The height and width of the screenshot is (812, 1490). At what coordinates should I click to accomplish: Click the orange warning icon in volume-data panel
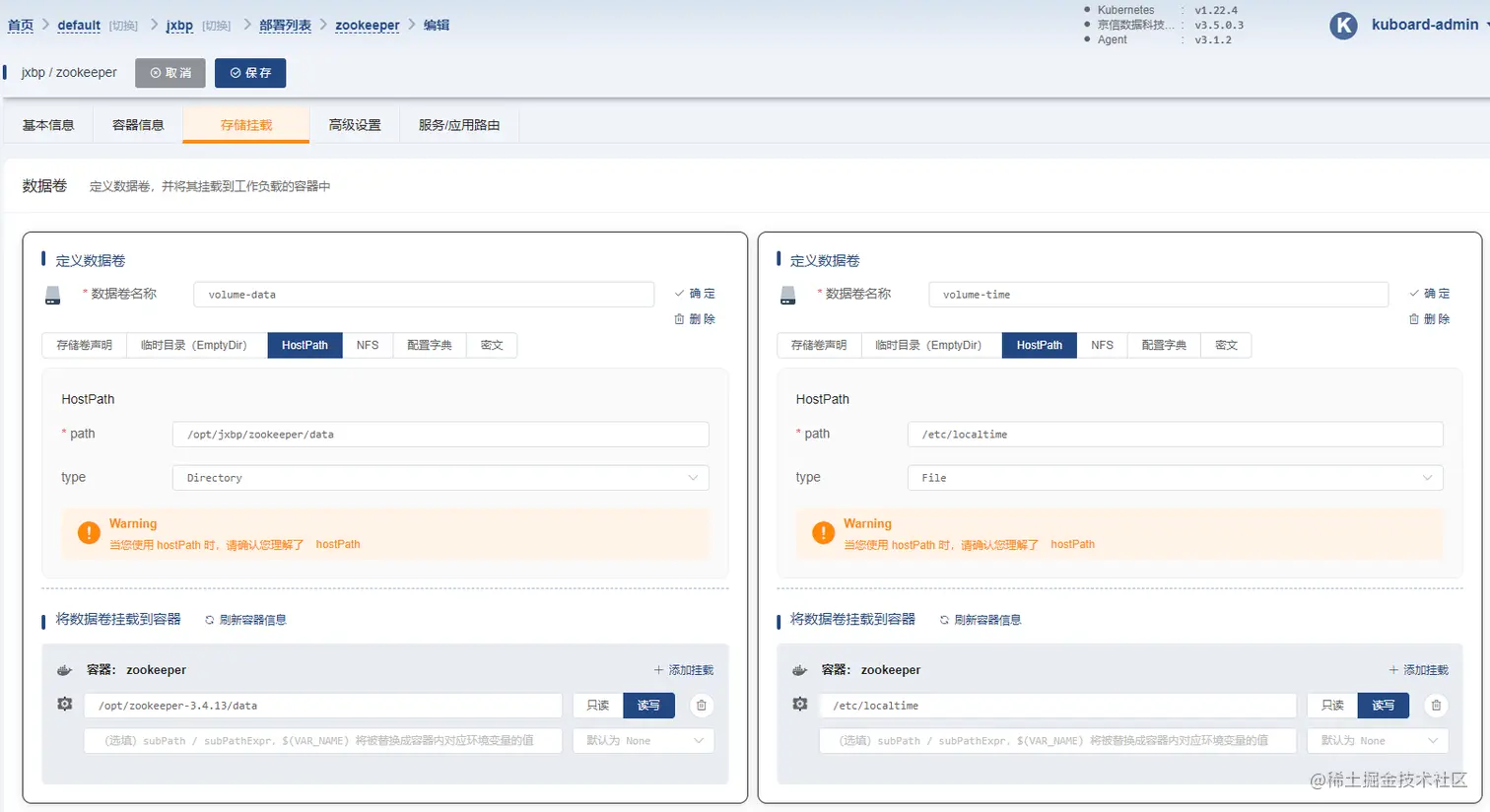coord(89,533)
